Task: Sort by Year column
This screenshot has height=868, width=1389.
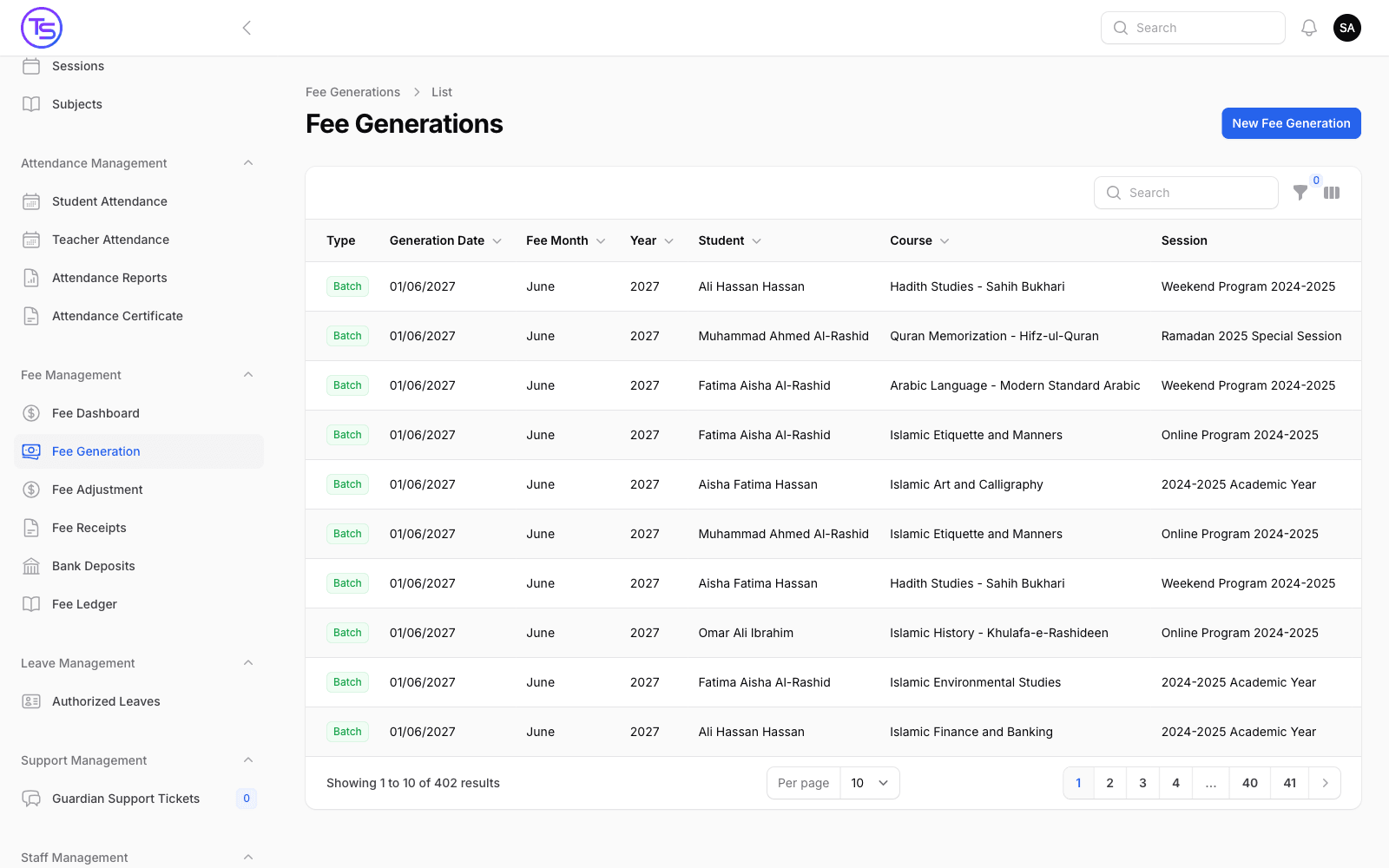Action: click(652, 240)
